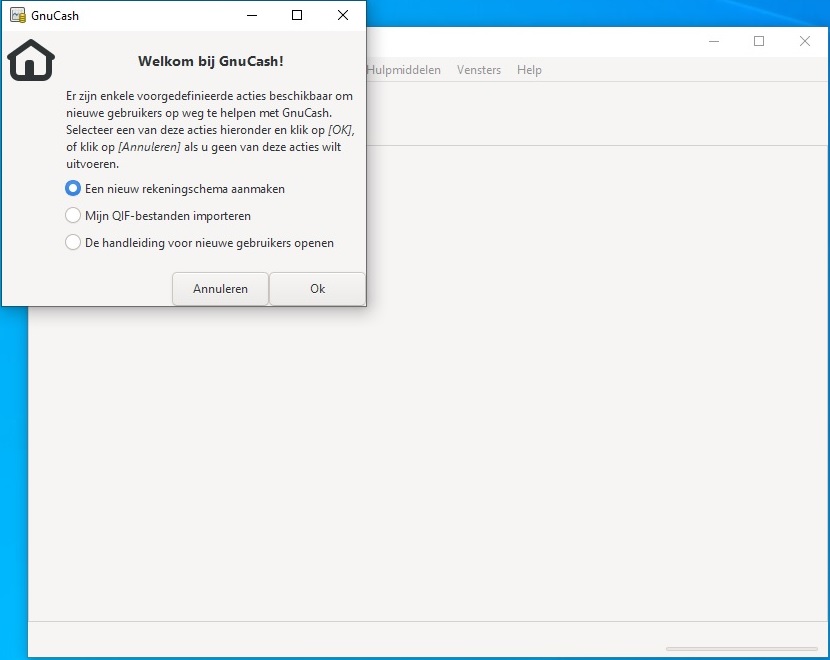Viewport: 830px width, 660px height.
Task: Click the house icon in welcome dialog
Action: click(31, 60)
